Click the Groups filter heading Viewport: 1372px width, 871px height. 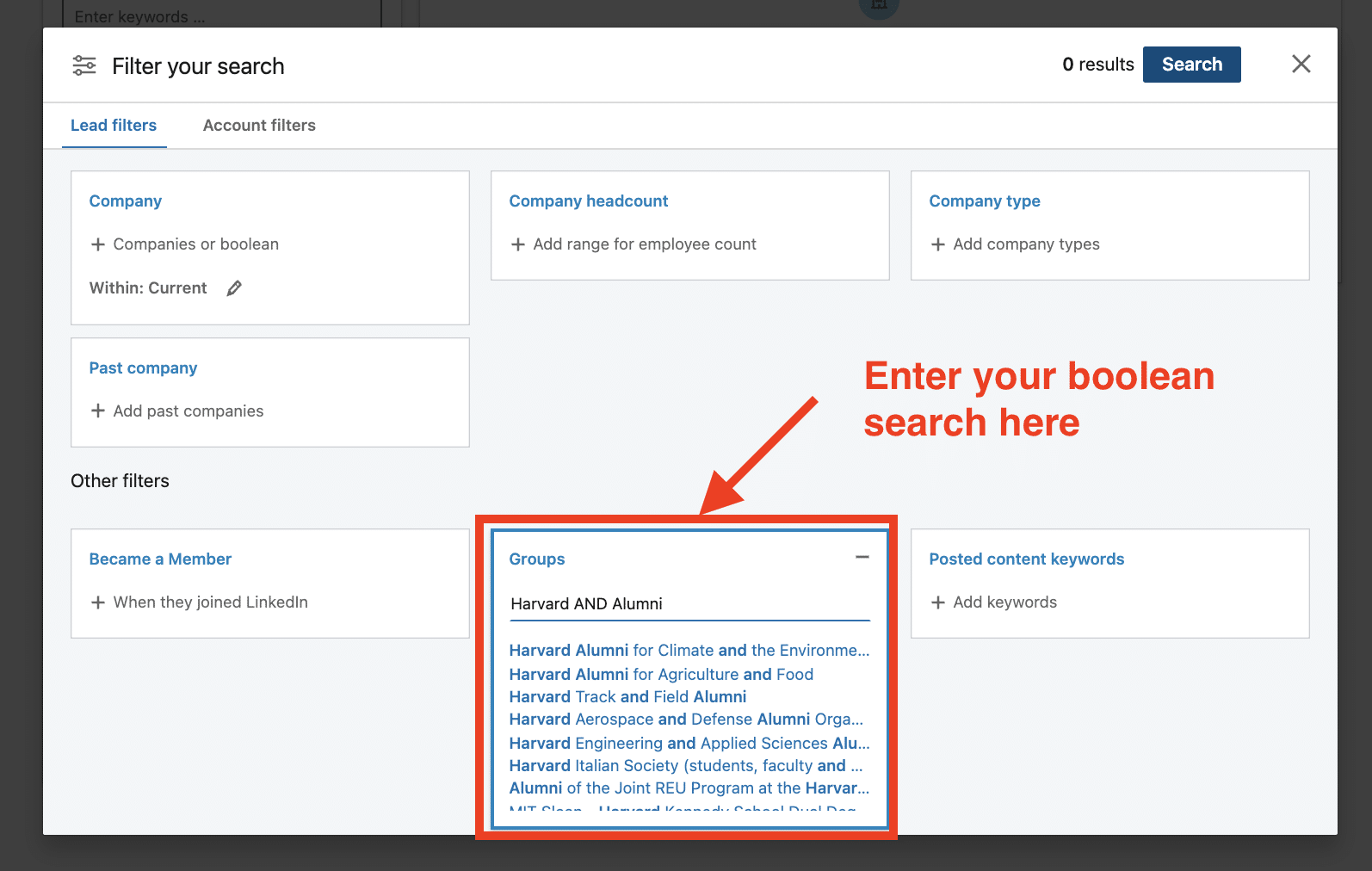tap(537, 559)
